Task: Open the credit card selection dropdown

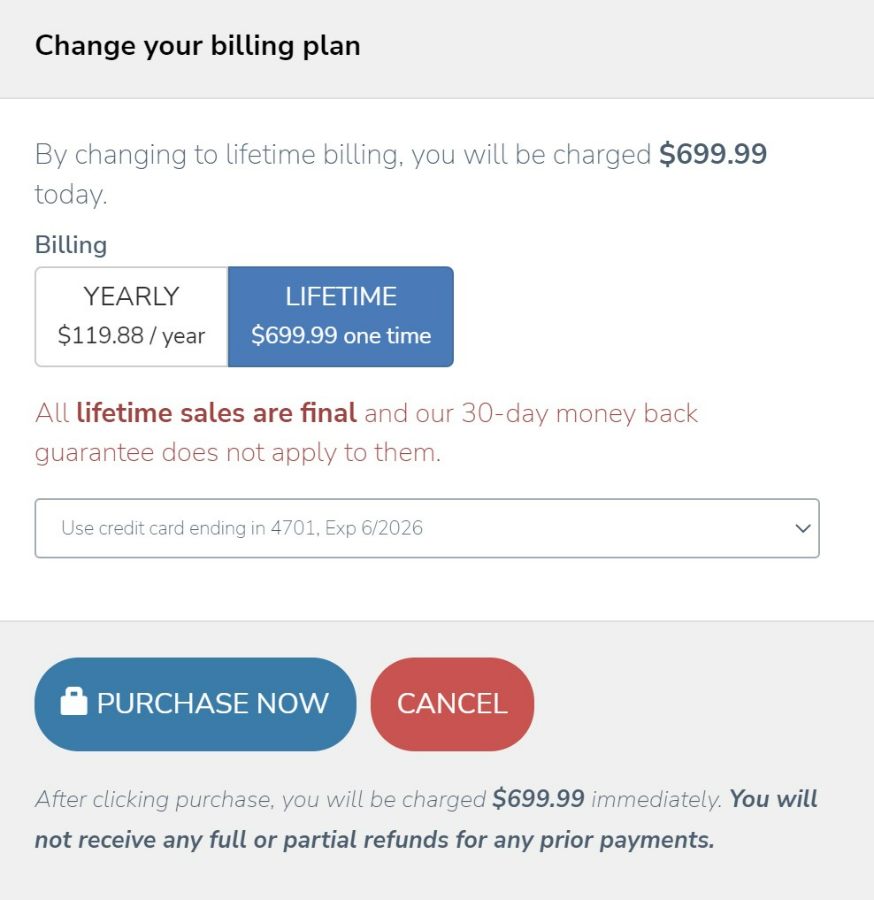Action: (x=427, y=528)
